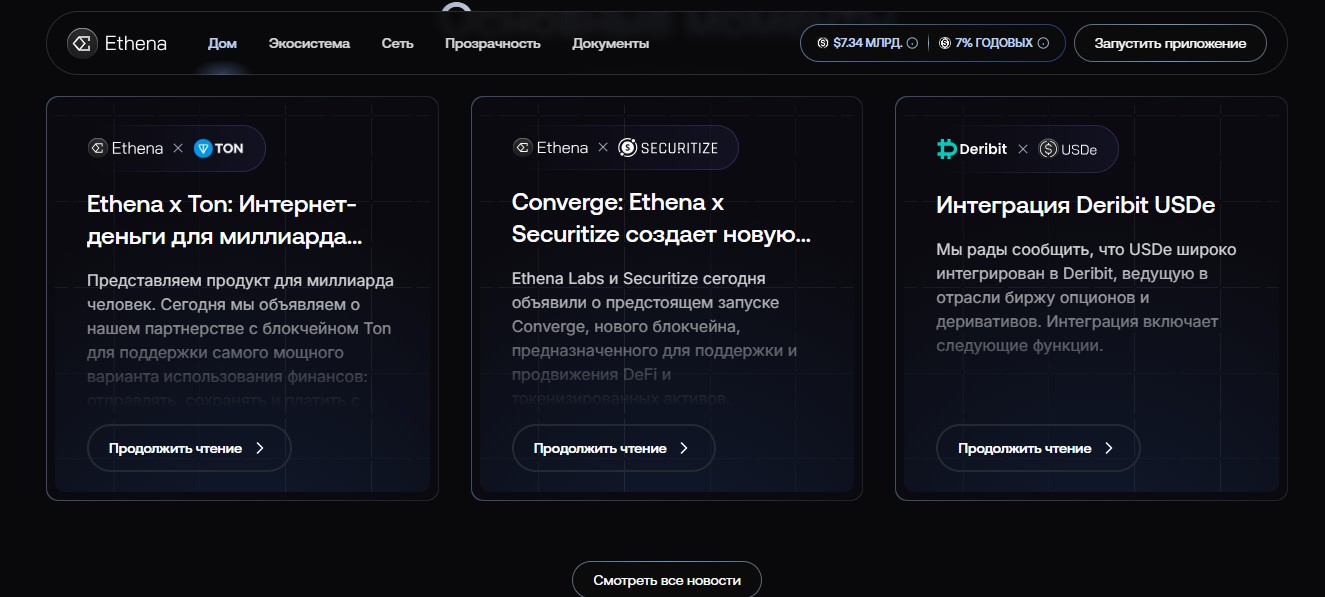Click the Ethena logo icon in header
Viewport: 1325px width, 597px height.
82,43
